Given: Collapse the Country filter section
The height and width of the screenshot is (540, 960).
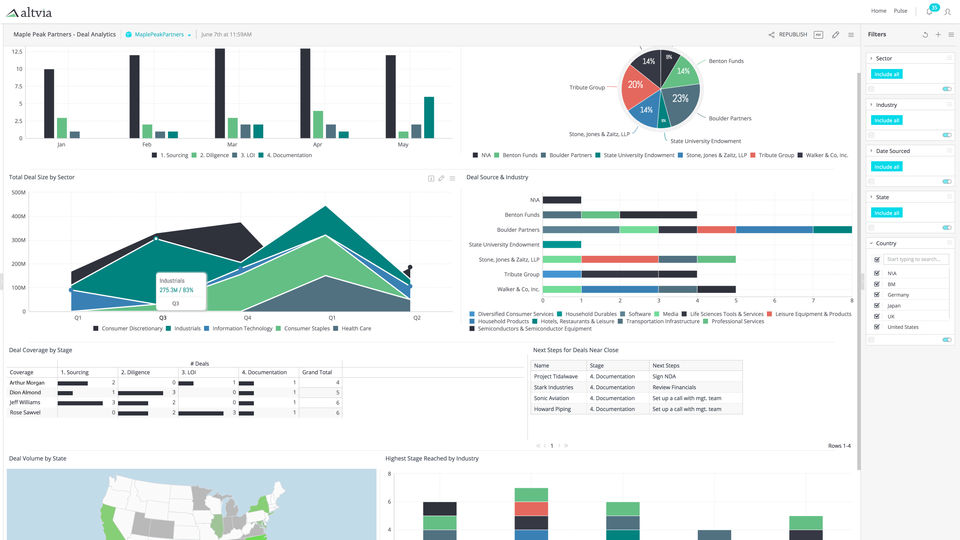Looking at the screenshot, I should (871, 243).
